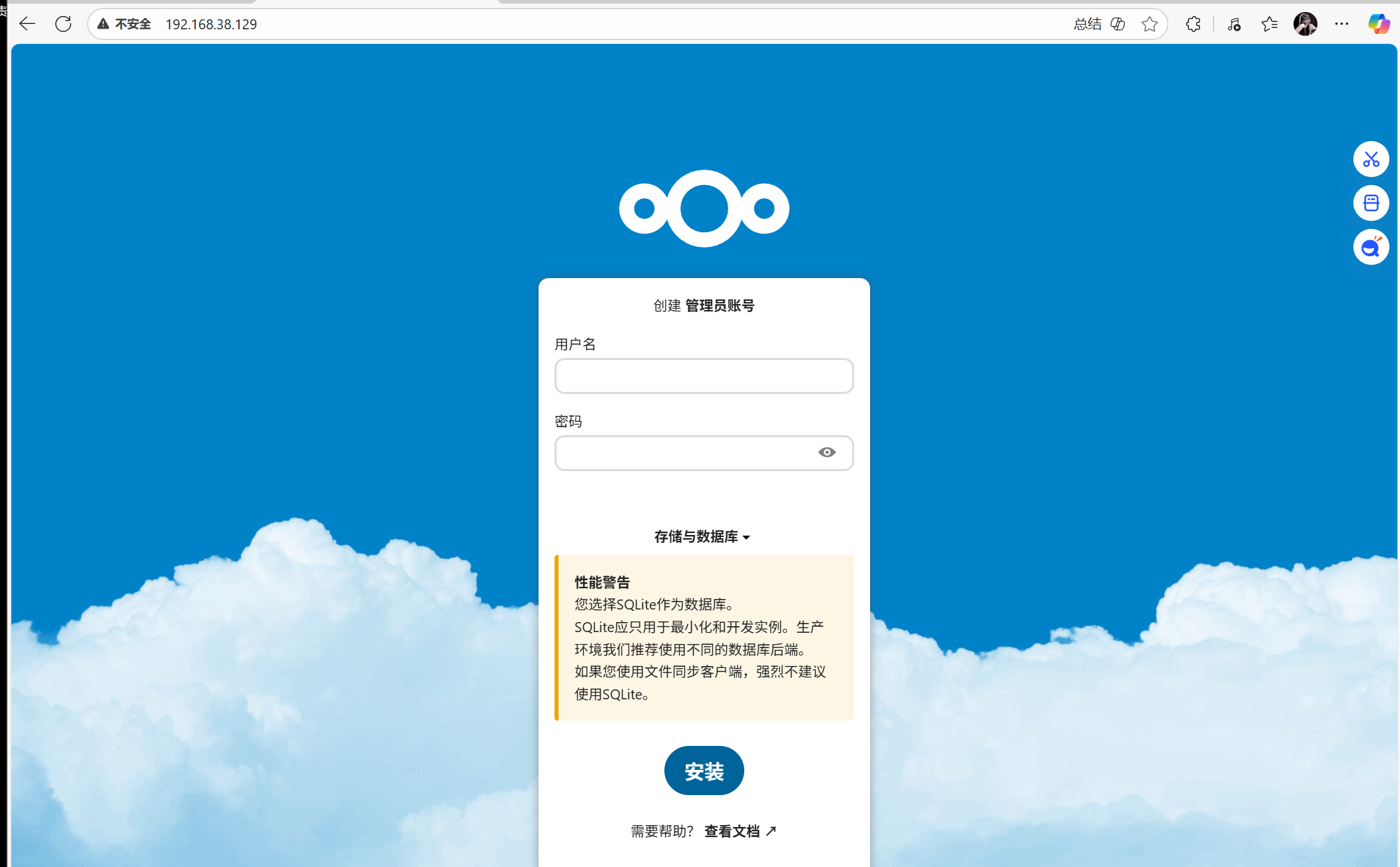Screen dimensions: 1400x867
Task: Launch the Copilot sidebar icon
Action: (1378, 24)
